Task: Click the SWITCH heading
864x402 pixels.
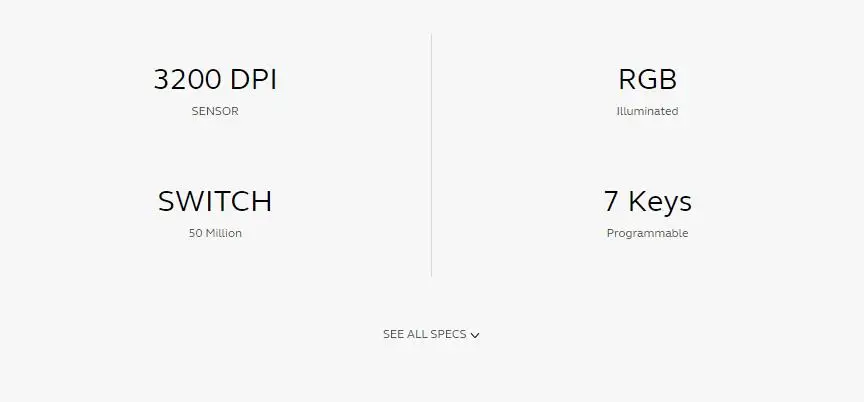Action: click(215, 201)
